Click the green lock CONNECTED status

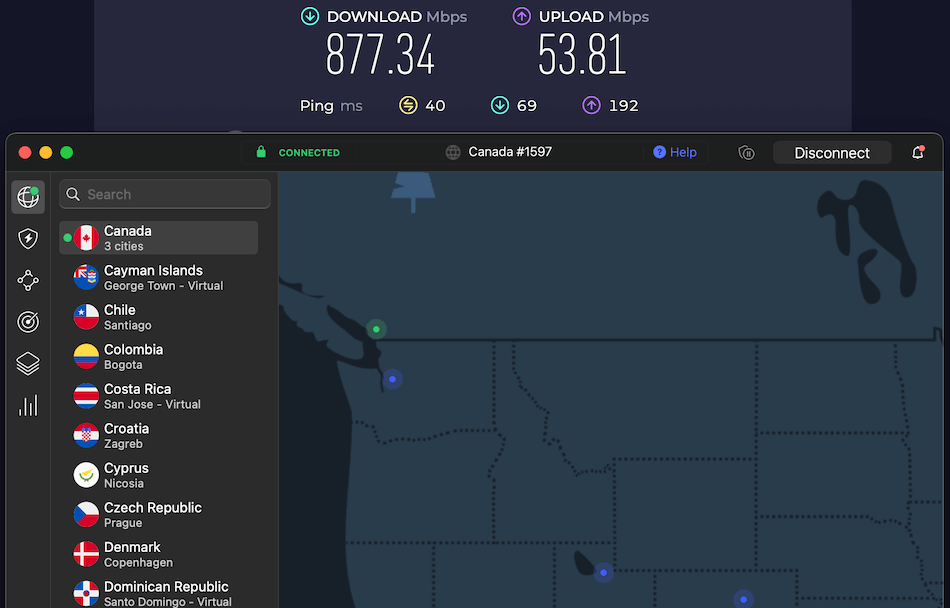[297, 152]
